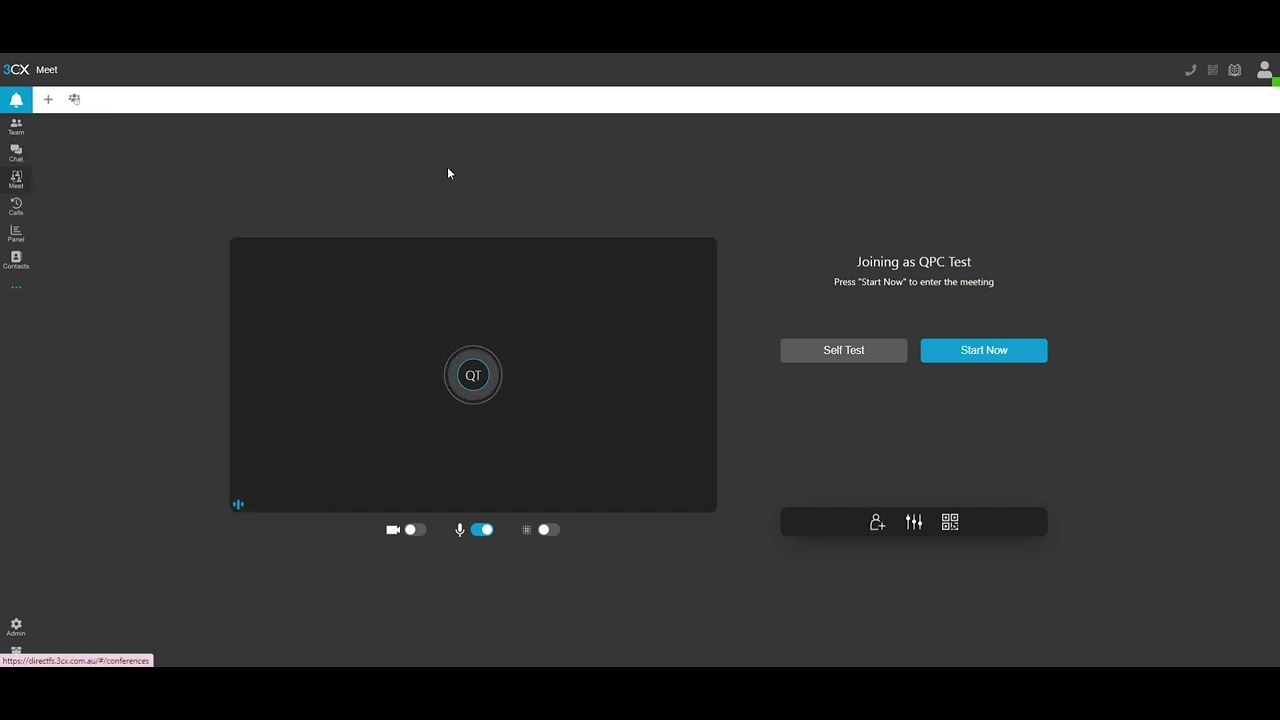Click the invite participant icon
This screenshot has width=1280, height=720.
coord(877,522)
